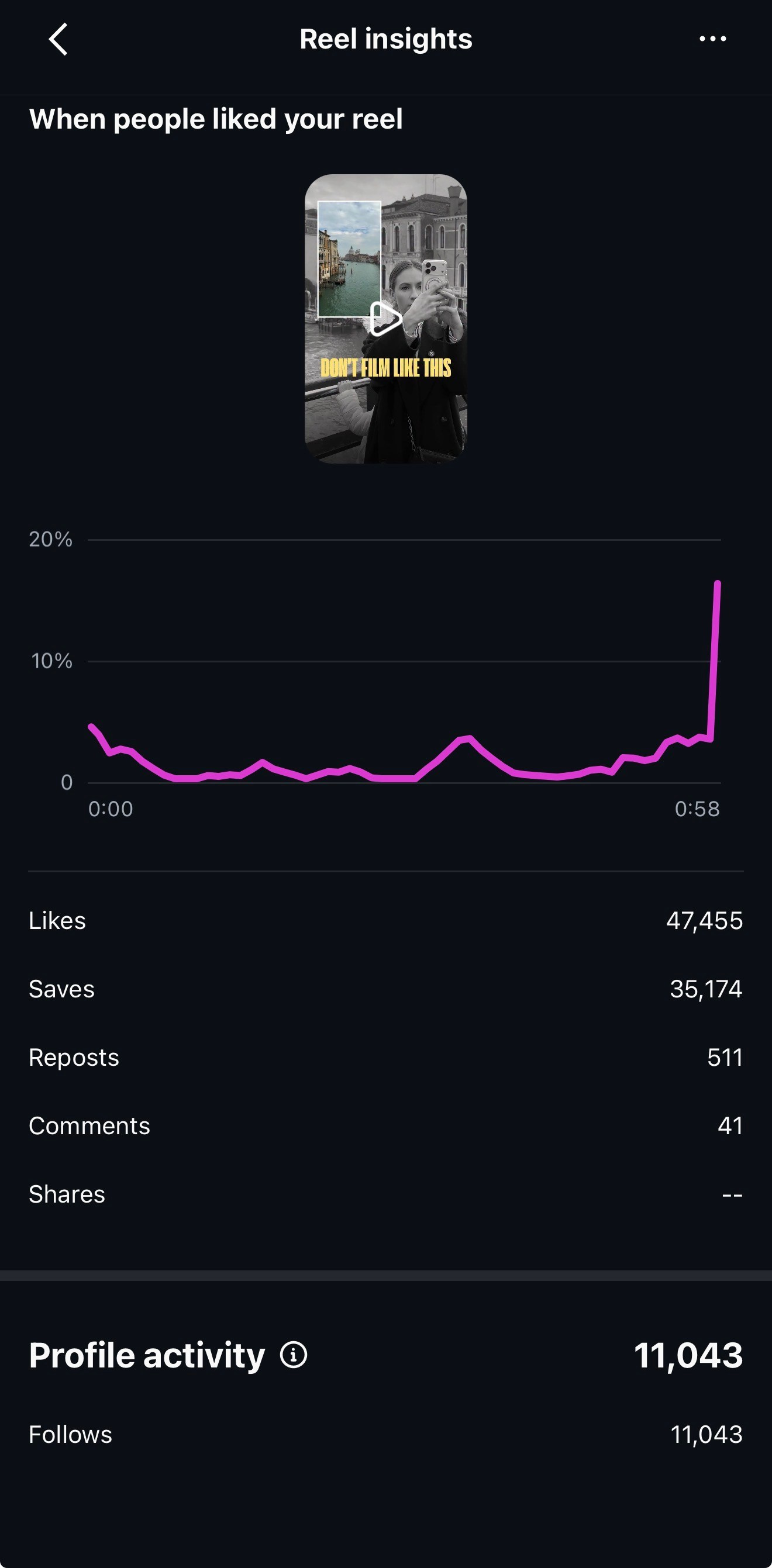Tap the Reel insights title
The width and height of the screenshot is (772, 1568).
pyautogui.click(x=385, y=39)
